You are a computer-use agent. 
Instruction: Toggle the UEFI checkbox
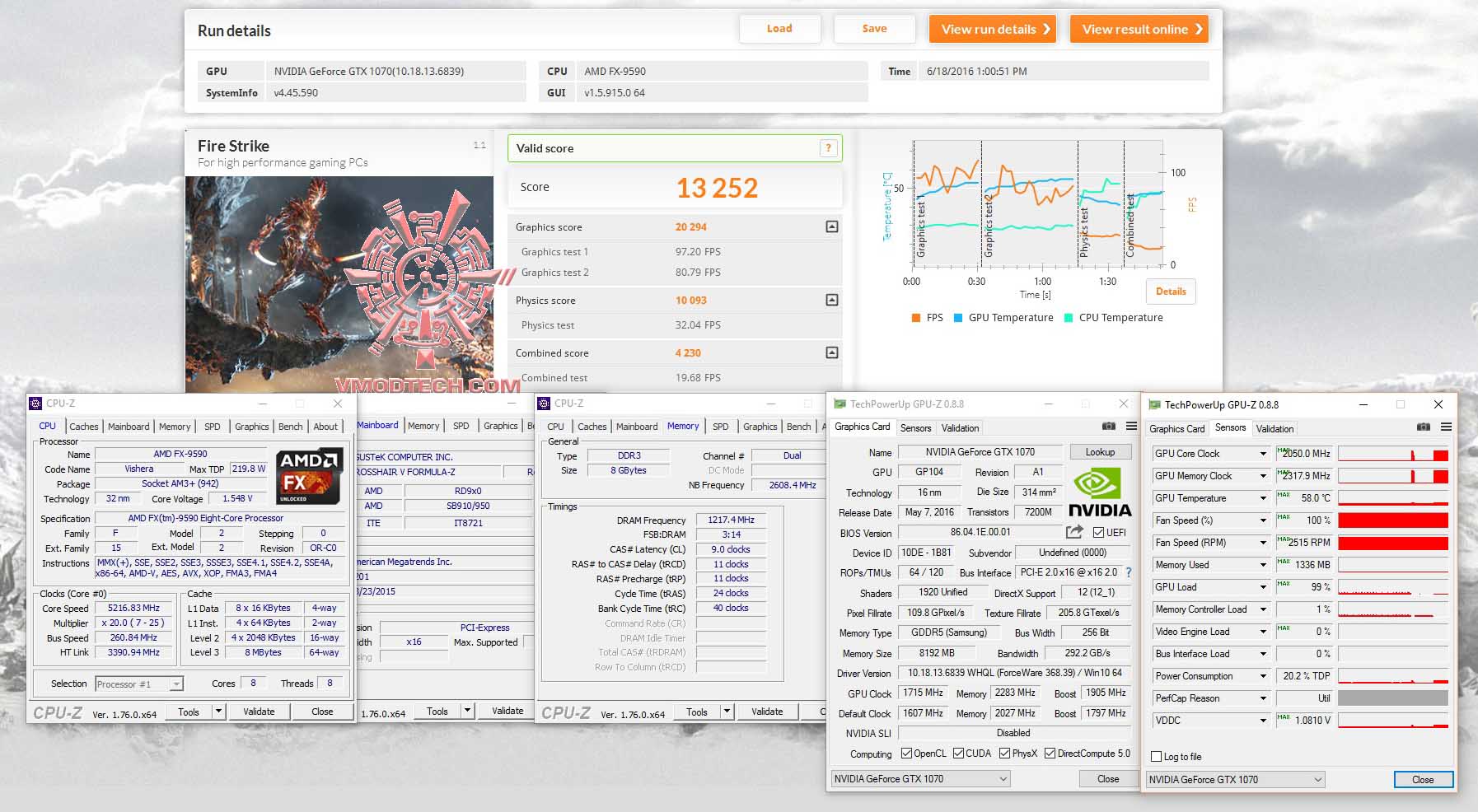click(1098, 532)
